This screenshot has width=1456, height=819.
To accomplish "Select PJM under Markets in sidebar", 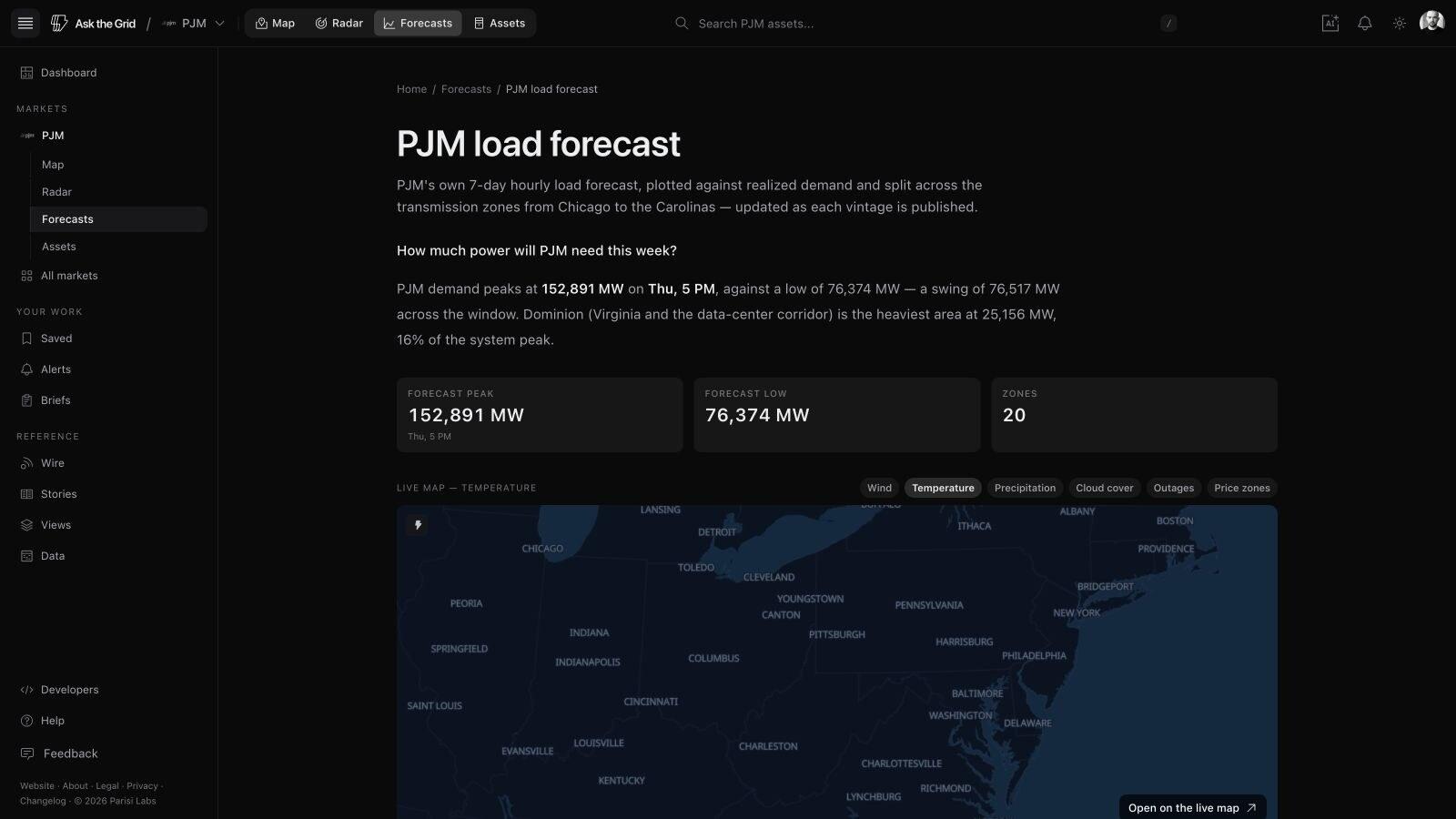I will coord(109,136).
